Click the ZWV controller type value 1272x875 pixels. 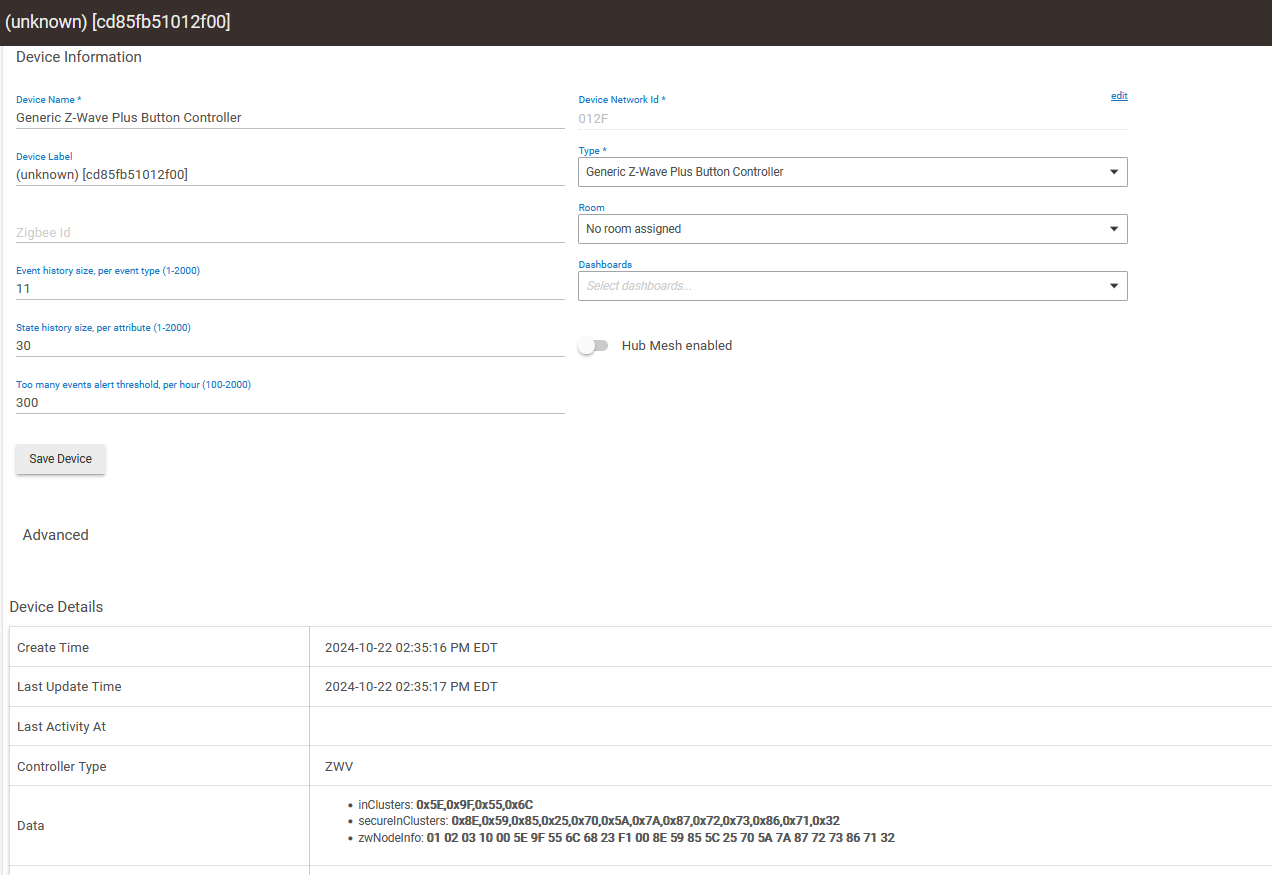pyautogui.click(x=339, y=767)
